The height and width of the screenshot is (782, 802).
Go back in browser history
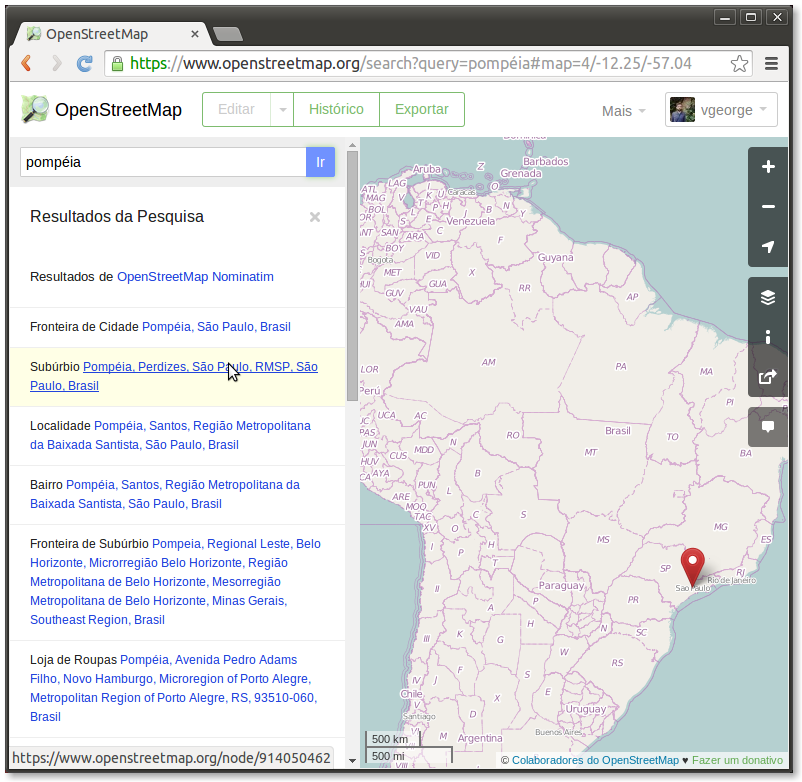click(27, 63)
